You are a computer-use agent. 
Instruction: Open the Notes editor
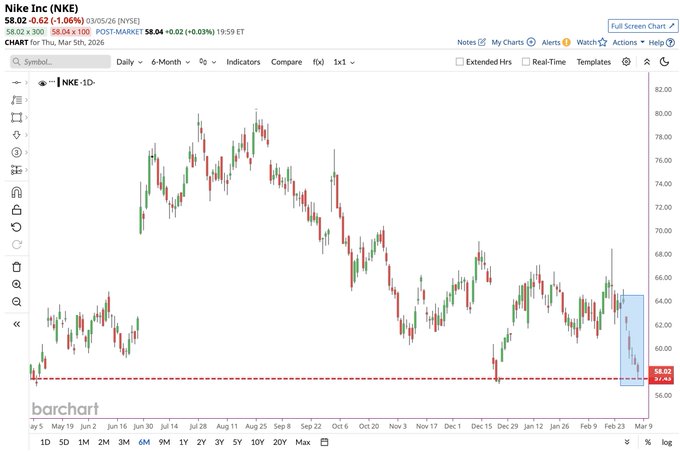471,42
